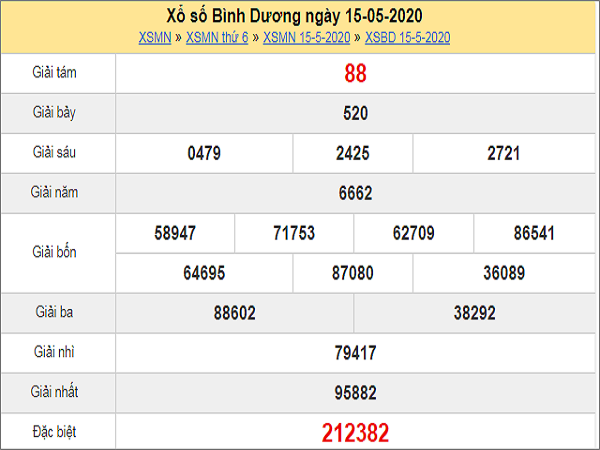Select the number 58947
Viewport: 600px width, 450px height.
(x=175, y=233)
